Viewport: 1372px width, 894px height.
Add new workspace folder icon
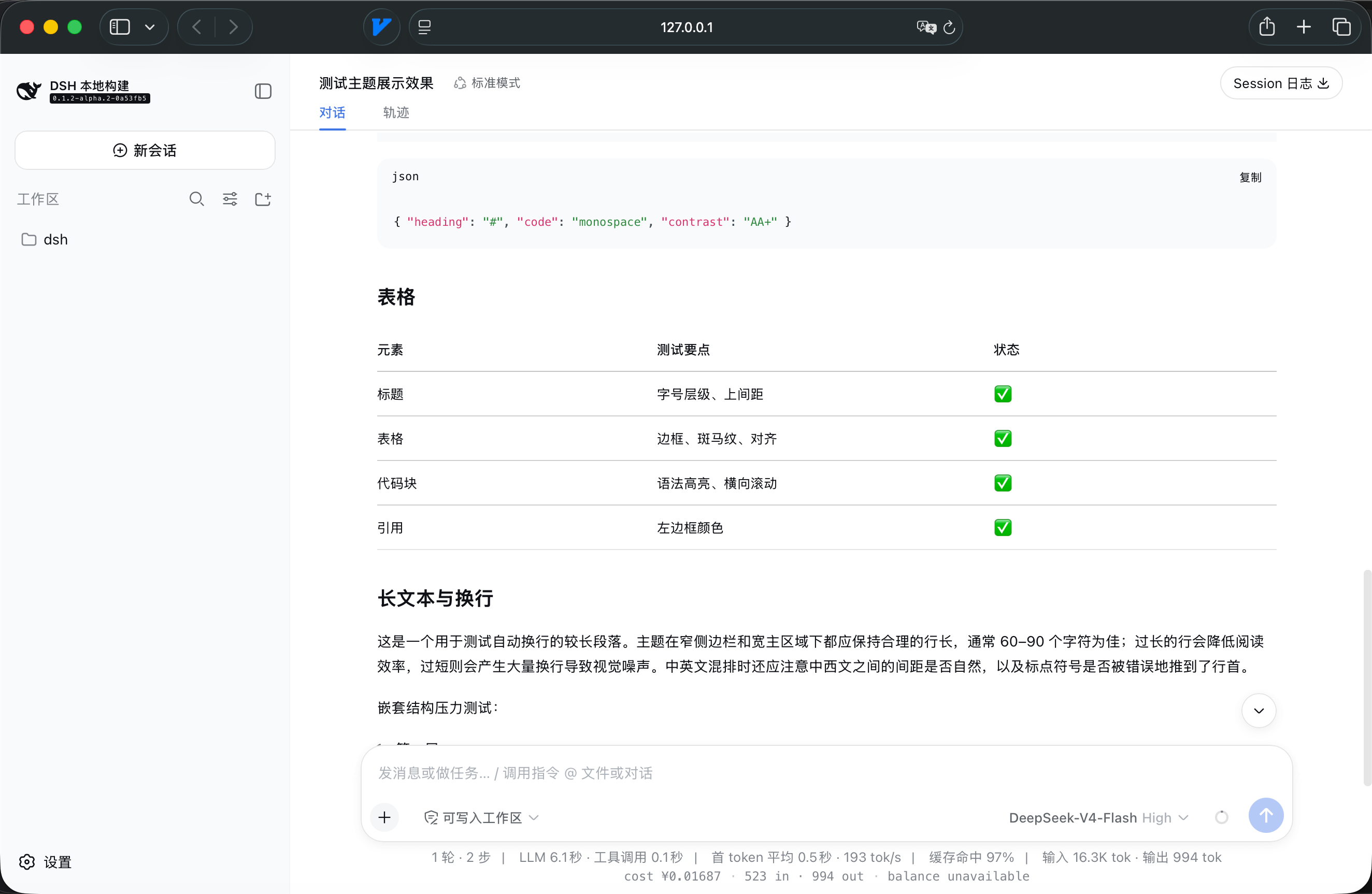[263, 199]
